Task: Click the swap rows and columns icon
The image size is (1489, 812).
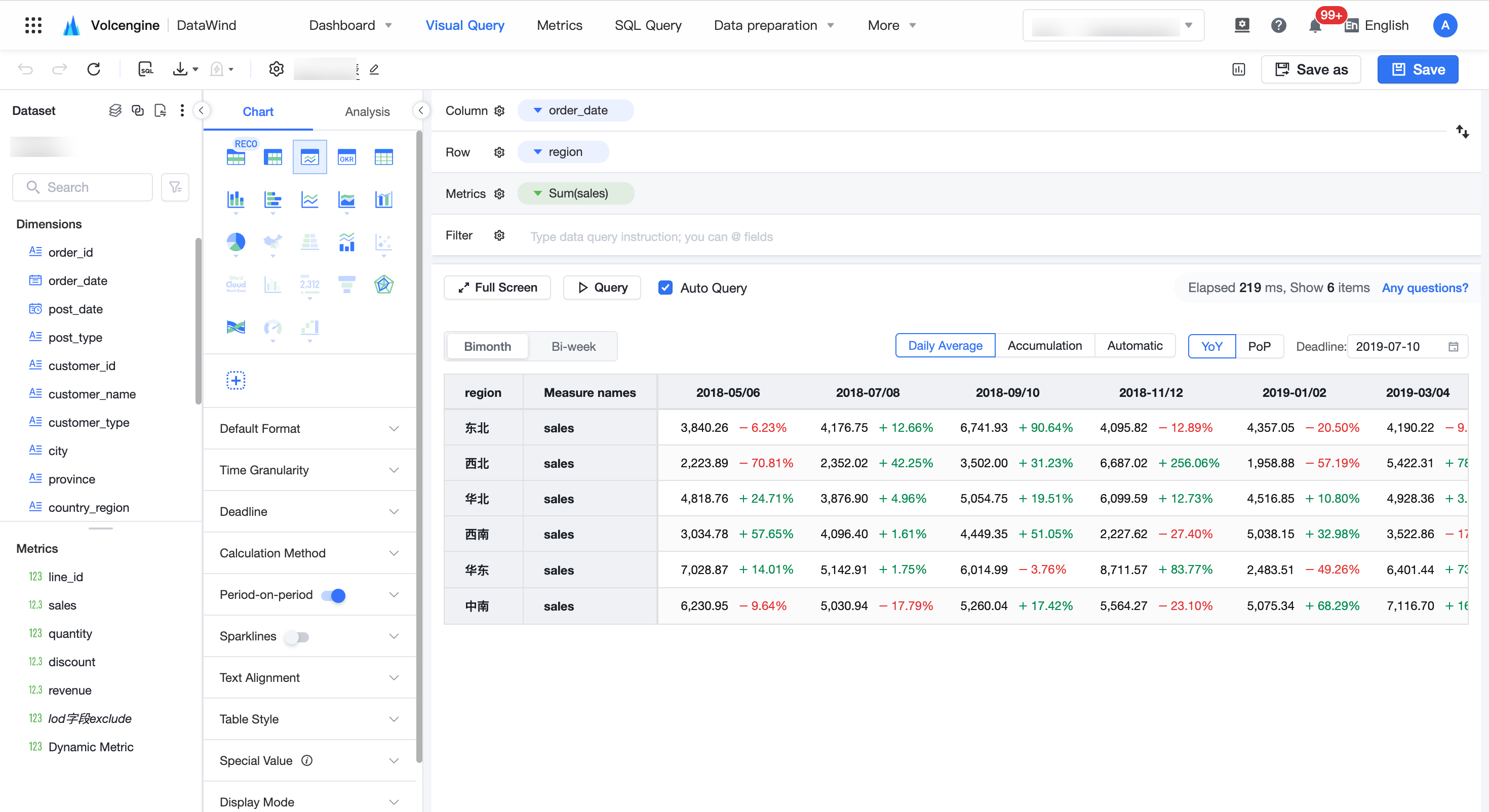Action: (1462, 132)
